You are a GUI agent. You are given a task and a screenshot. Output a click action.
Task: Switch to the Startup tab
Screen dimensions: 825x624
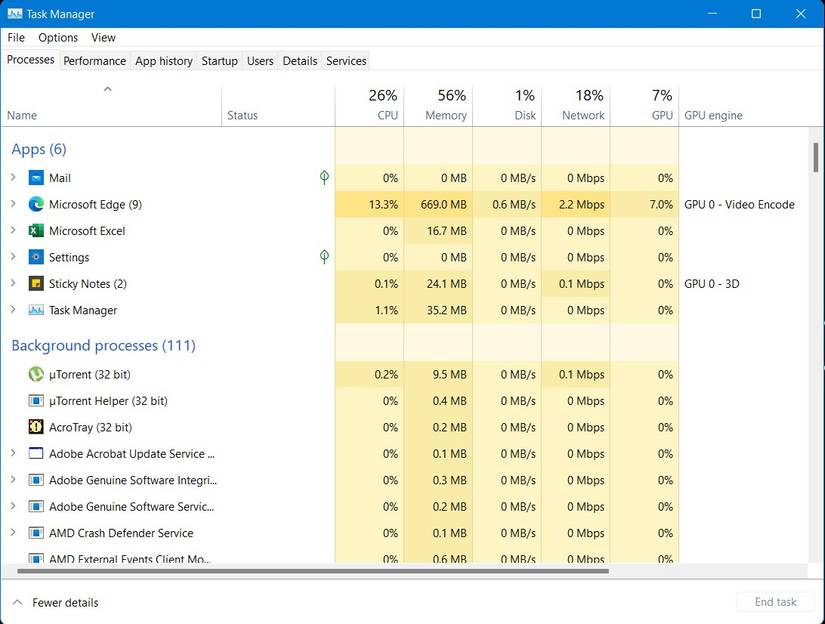pyautogui.click(x=219, y=61)
